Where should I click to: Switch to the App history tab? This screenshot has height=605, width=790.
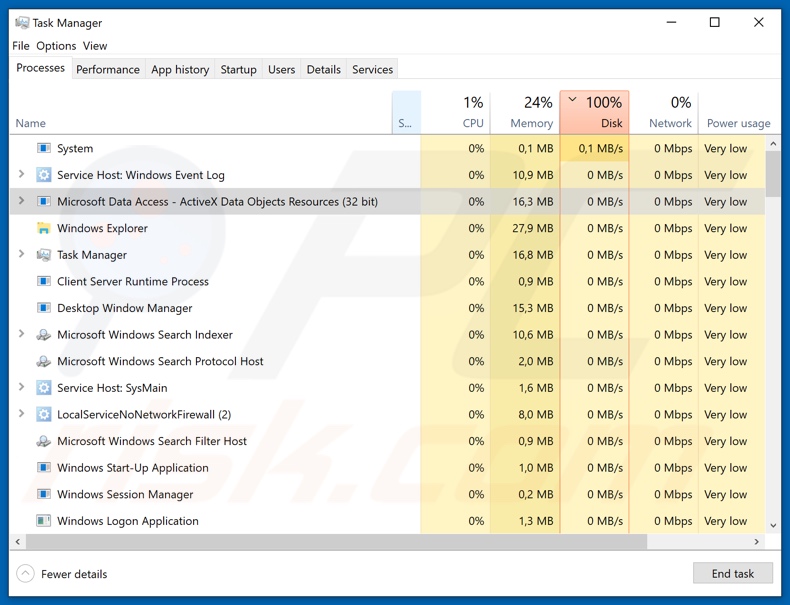tap(180, 70)
